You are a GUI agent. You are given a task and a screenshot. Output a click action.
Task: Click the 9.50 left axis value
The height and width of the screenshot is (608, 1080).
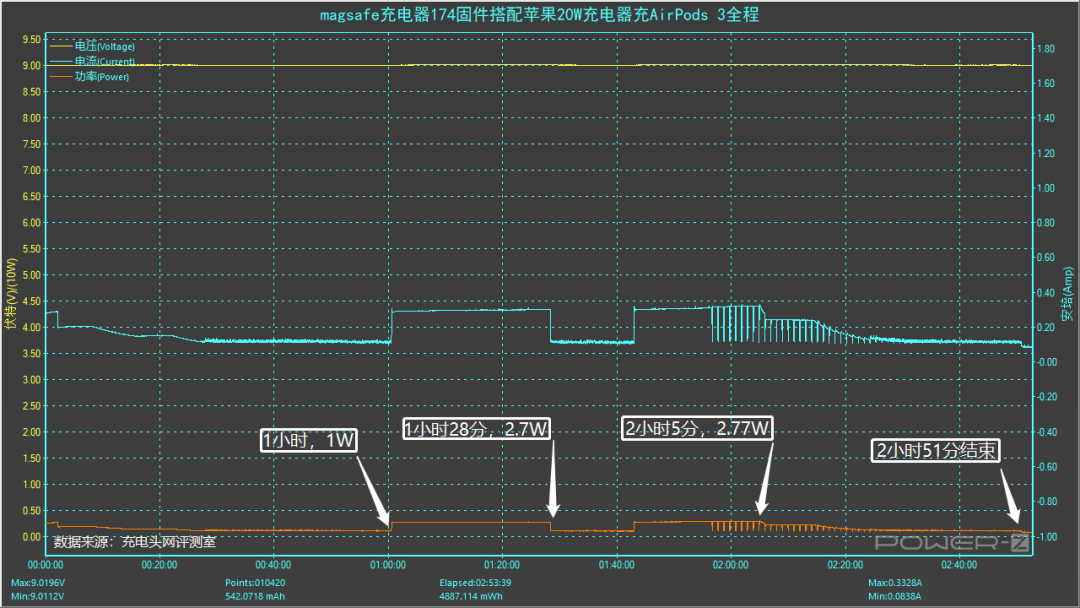pos(32,39)
